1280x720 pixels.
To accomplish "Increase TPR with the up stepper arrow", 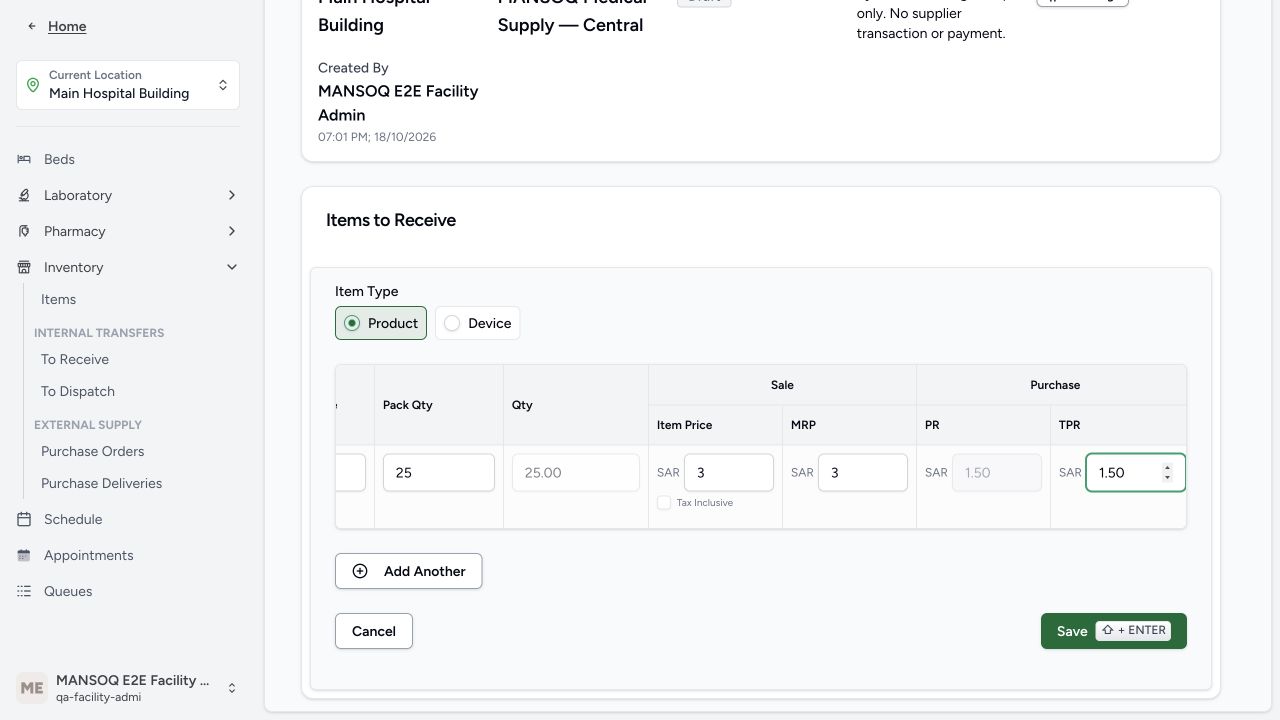I will tap(1167, 468).
